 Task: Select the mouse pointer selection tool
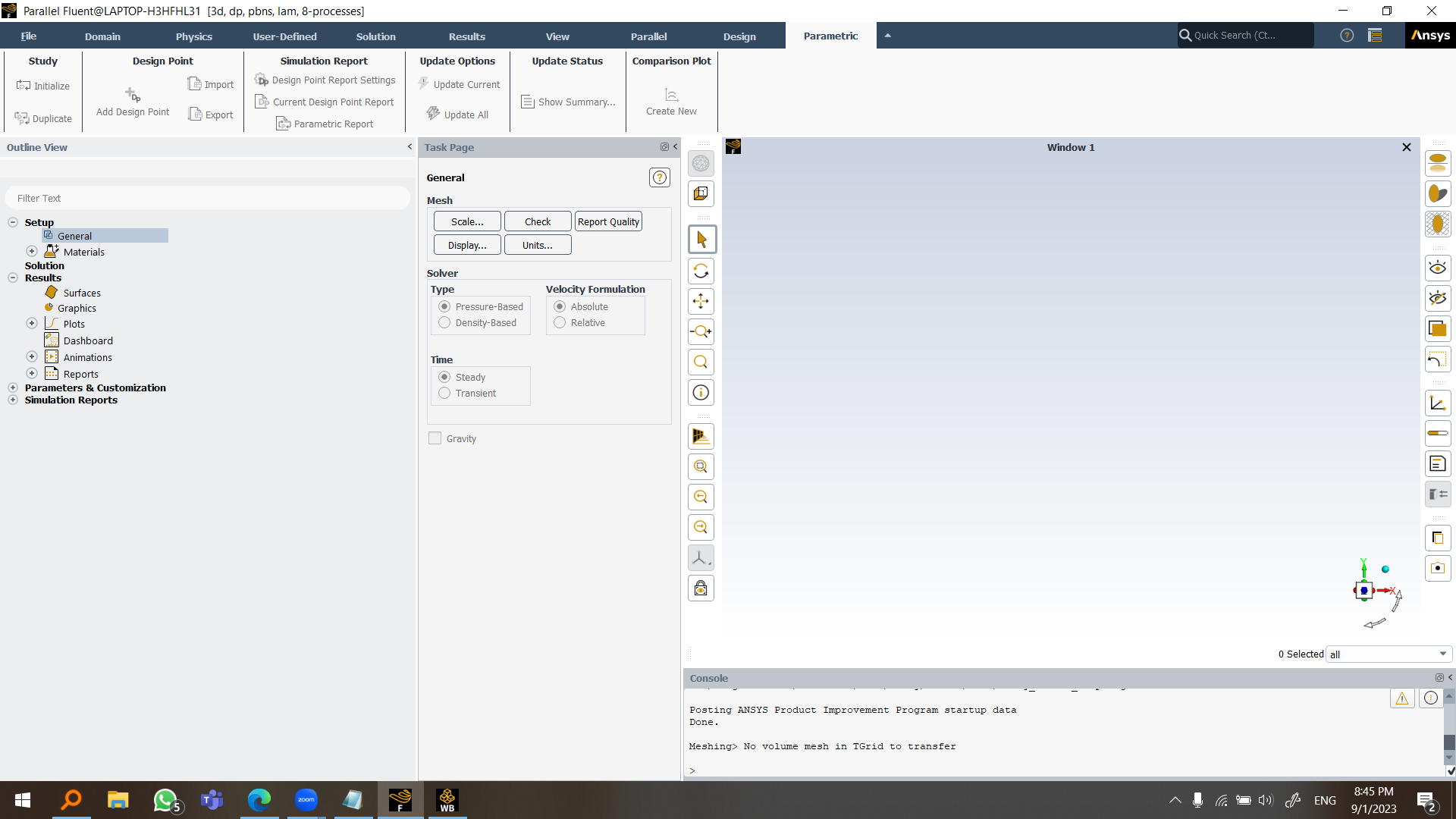(701, 240)
